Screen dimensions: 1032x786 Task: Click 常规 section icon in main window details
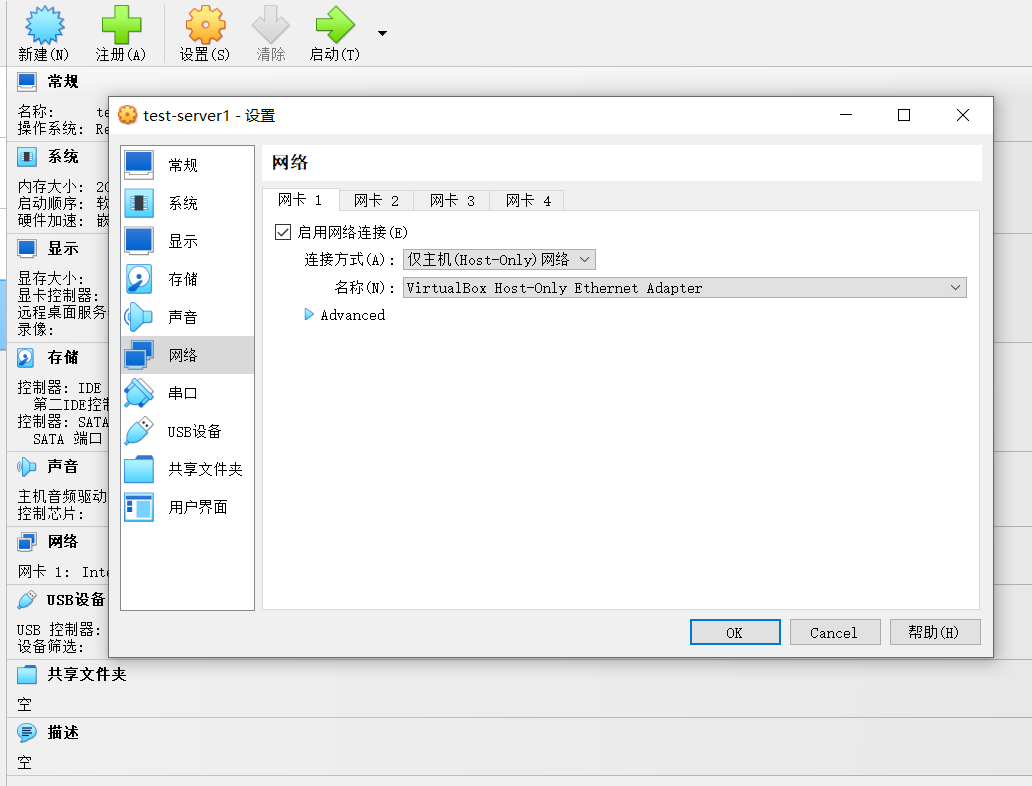[x=27, y=82]
